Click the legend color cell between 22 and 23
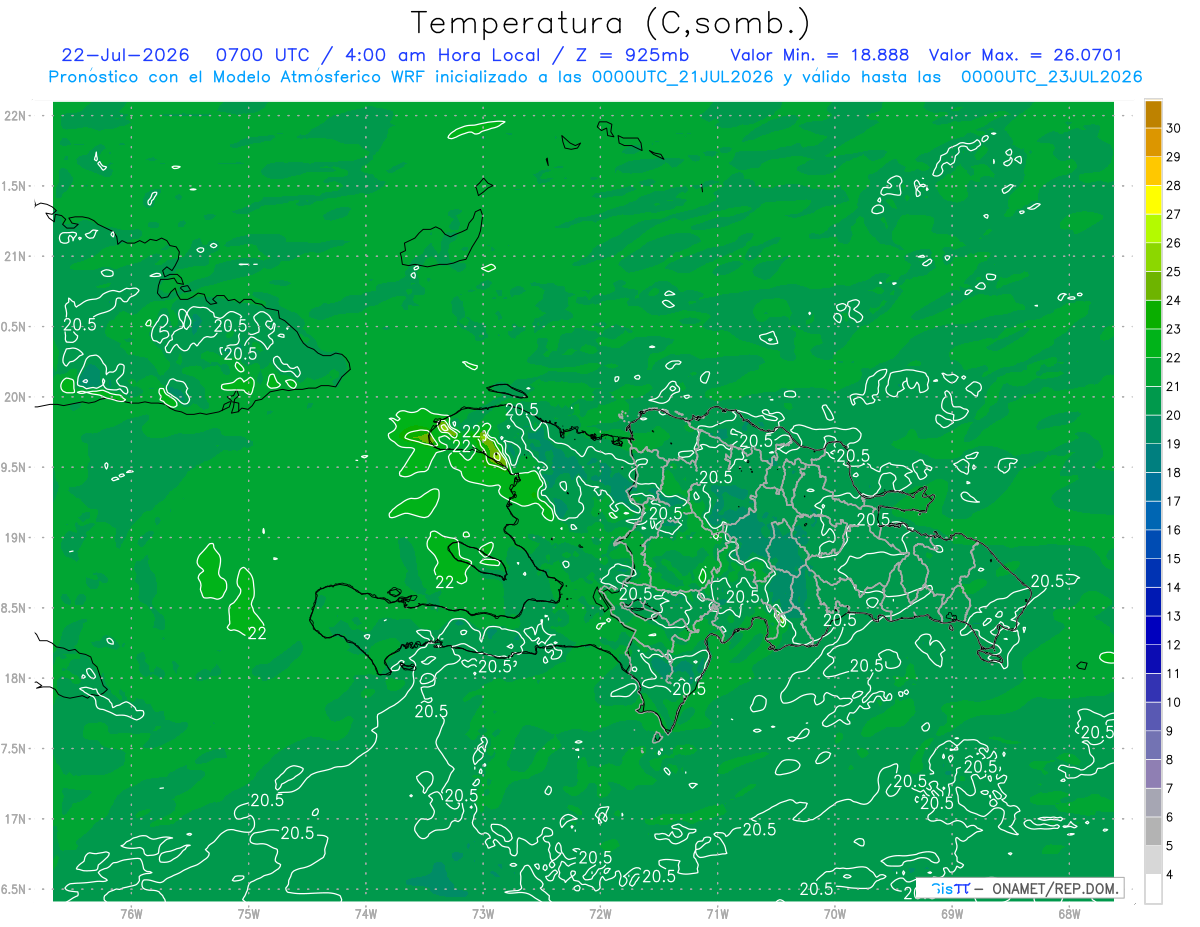Image resolution: width=1200 pixels, height=927 pixels. coord(1153,343)
